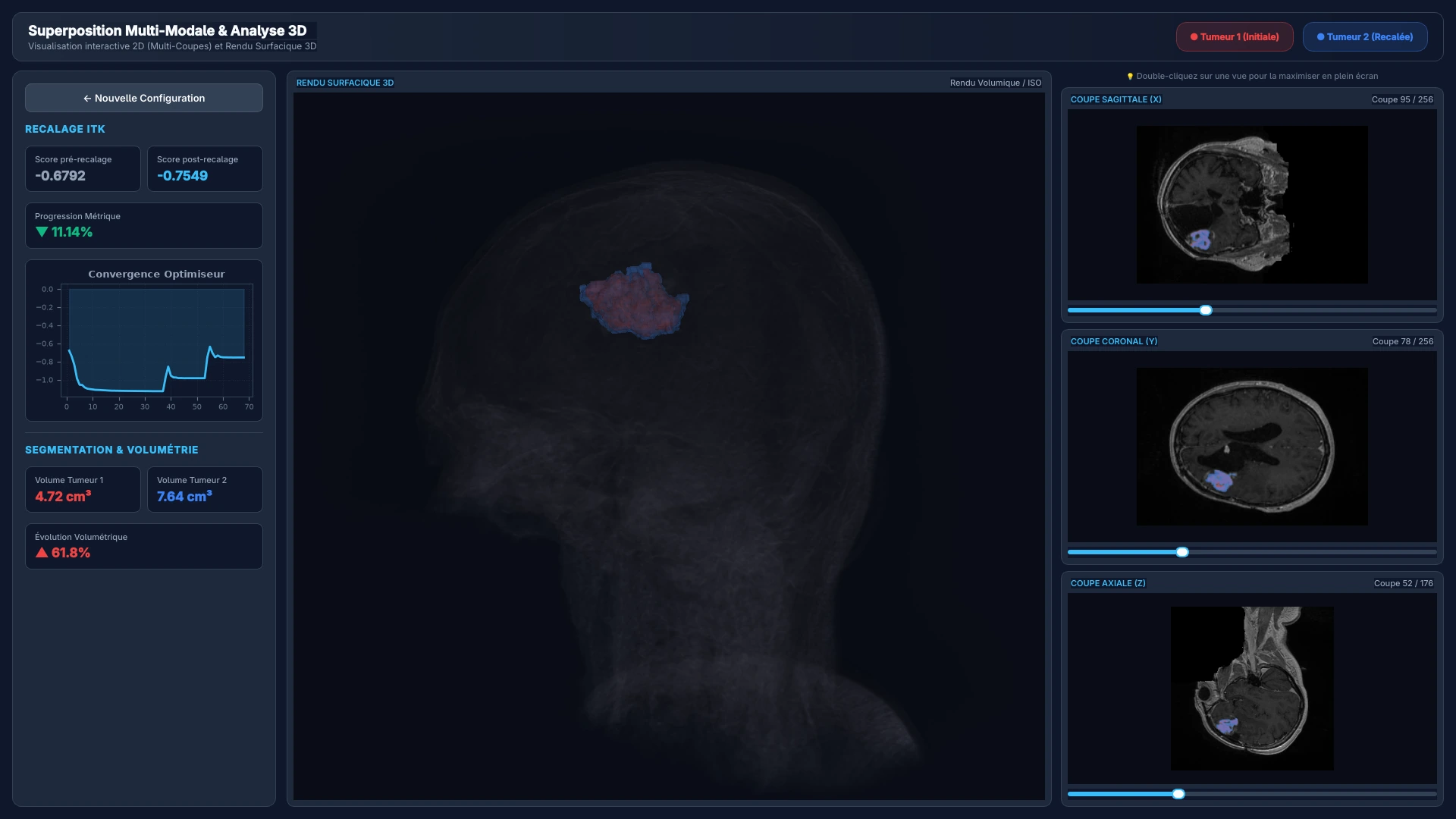Click the coronal slice slider handle
The image size is (1456, 819).
(x=1182, y=552)
